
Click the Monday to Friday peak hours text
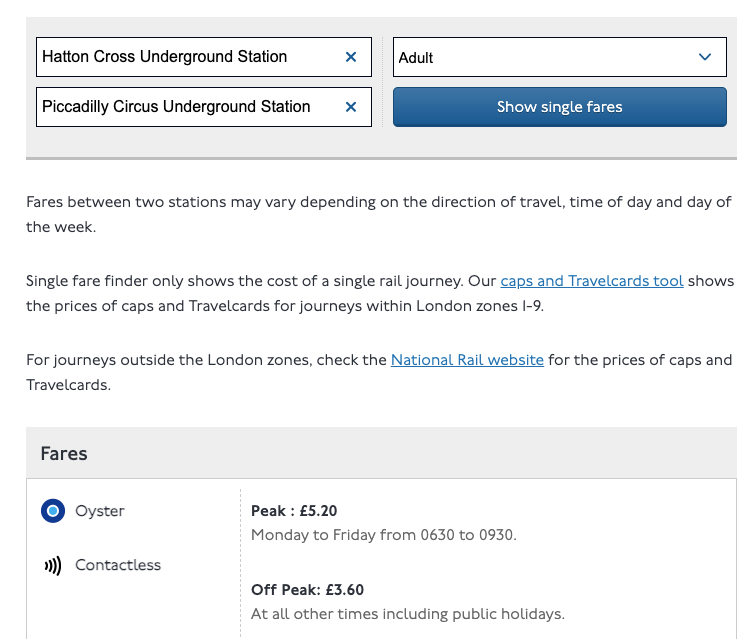[x=383, y=535]
